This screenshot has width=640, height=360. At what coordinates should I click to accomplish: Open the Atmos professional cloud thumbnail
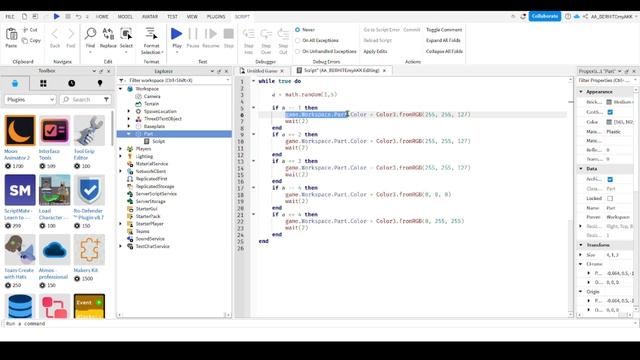(x=55, y=250)
